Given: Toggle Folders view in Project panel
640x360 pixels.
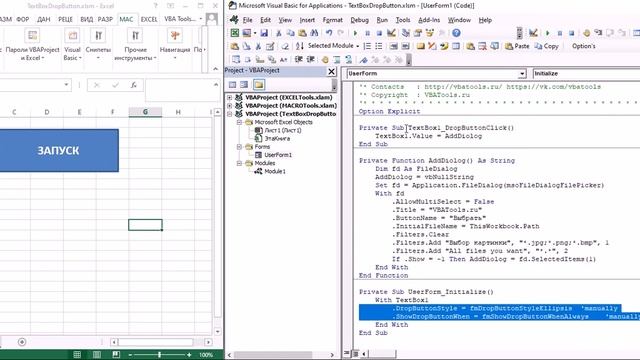Looking at the screenshot, I should pyautogui.click(x=259, y=84).
